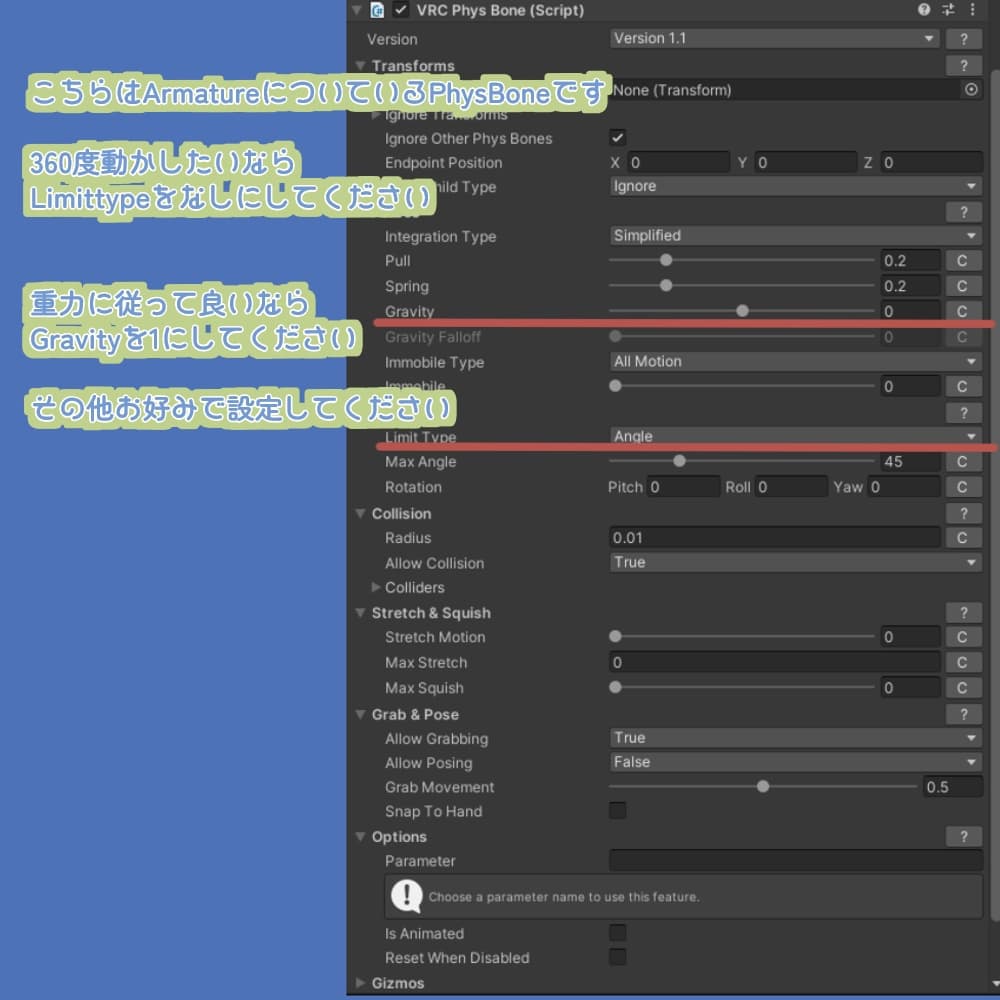Screen dimensions: 1000x1000
Task: Open the Limit Type Angle dropdown
Action: pyautogui.click(x=795, y=436)
